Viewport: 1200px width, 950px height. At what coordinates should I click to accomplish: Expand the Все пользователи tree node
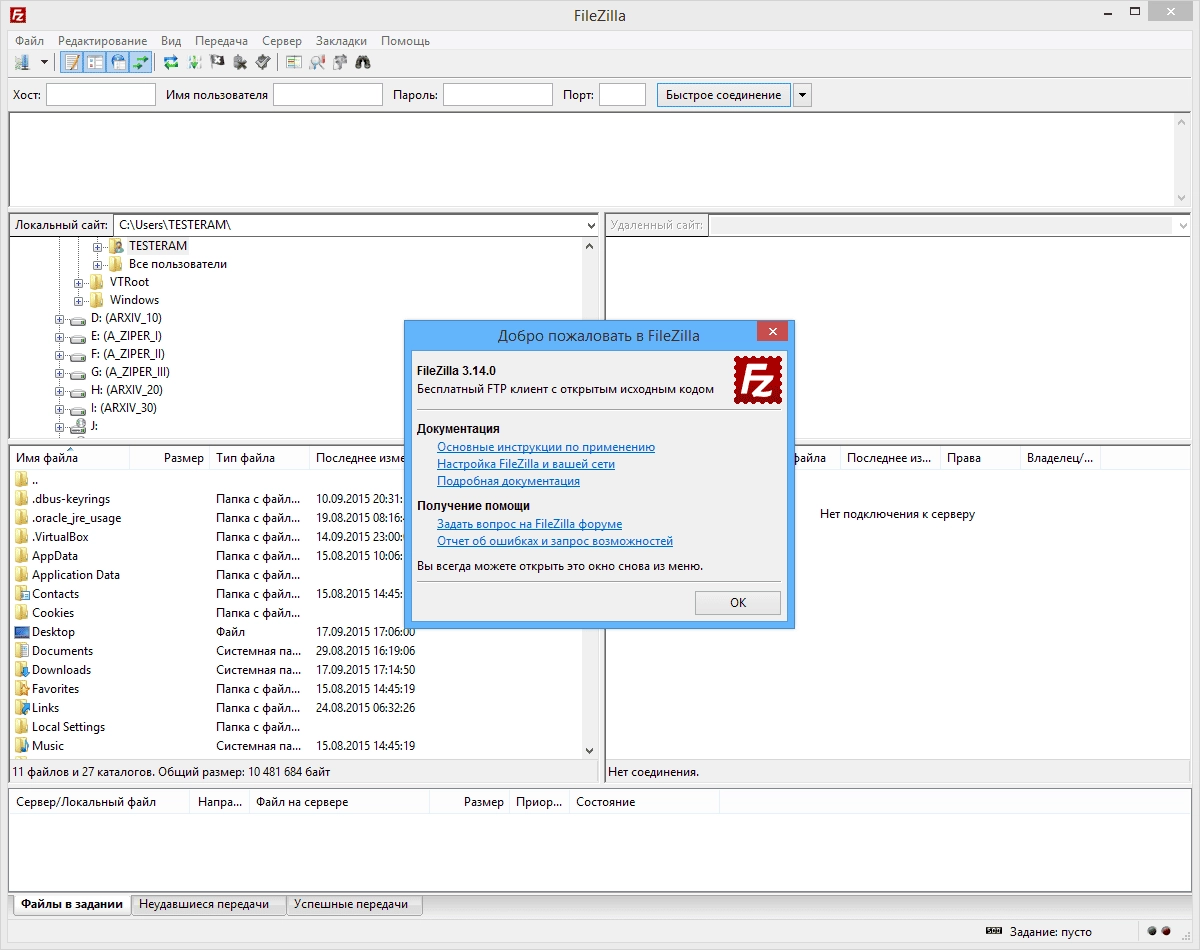[98, 264]
